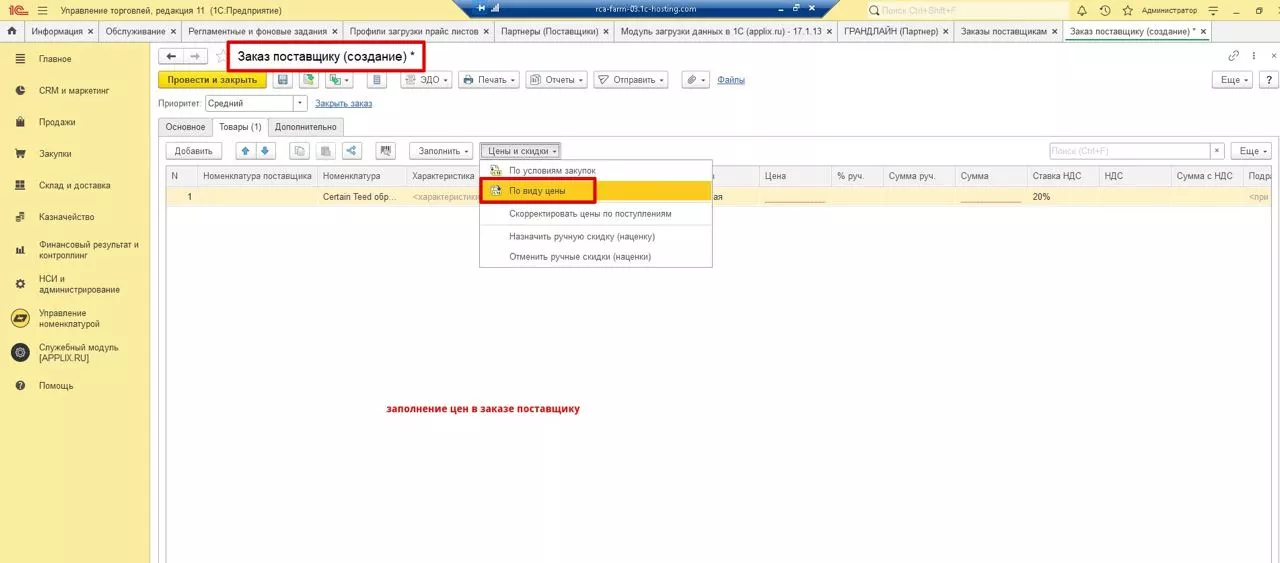Click the Ставка НДС 20% cell

[x=1062, y=197]
